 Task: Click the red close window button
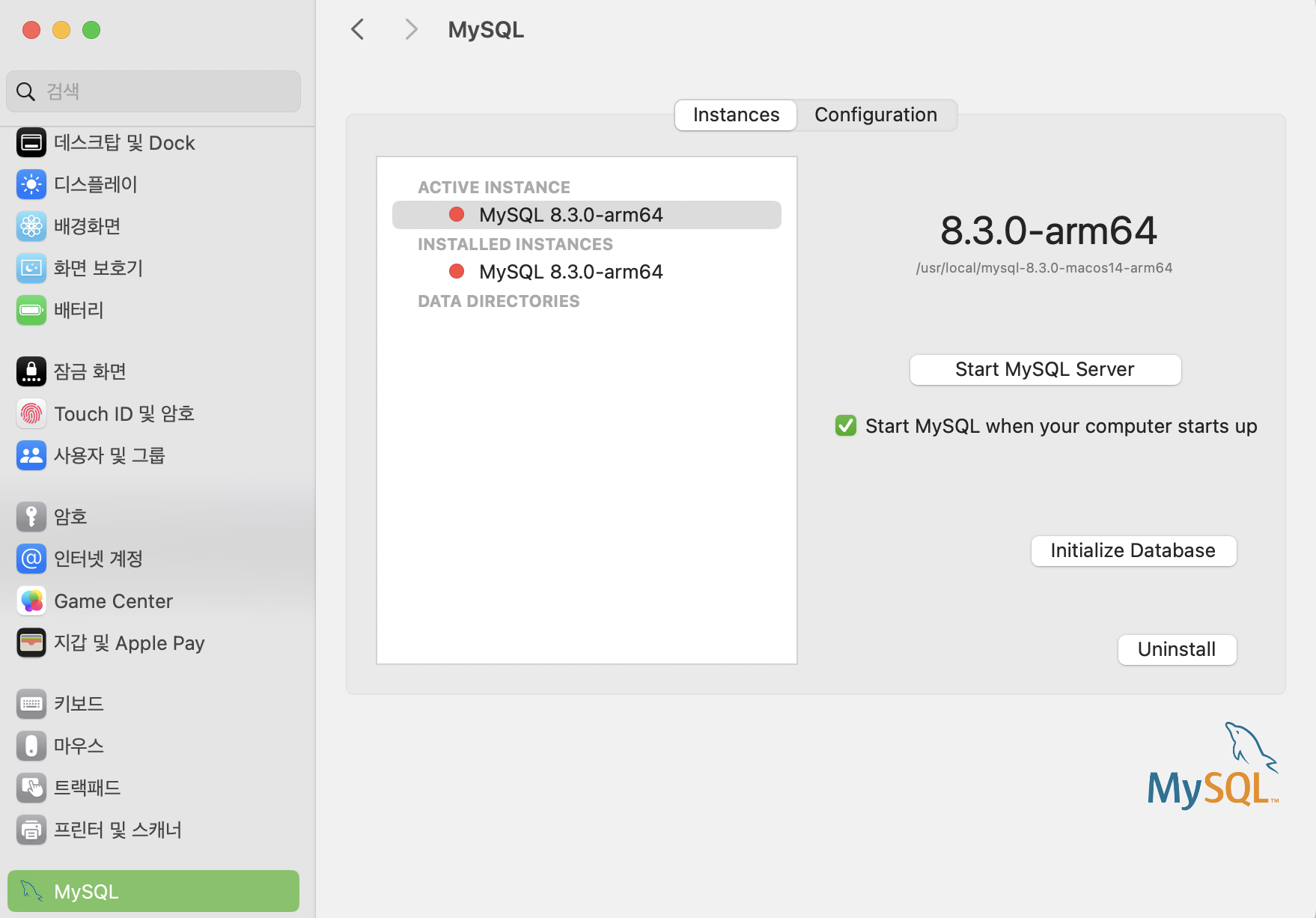[x=31, y=30]
